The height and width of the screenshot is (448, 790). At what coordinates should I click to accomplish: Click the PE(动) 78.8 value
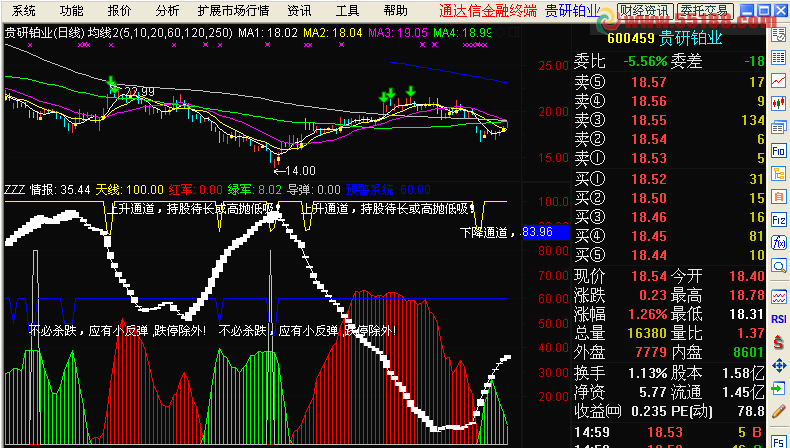coord(749,411)
